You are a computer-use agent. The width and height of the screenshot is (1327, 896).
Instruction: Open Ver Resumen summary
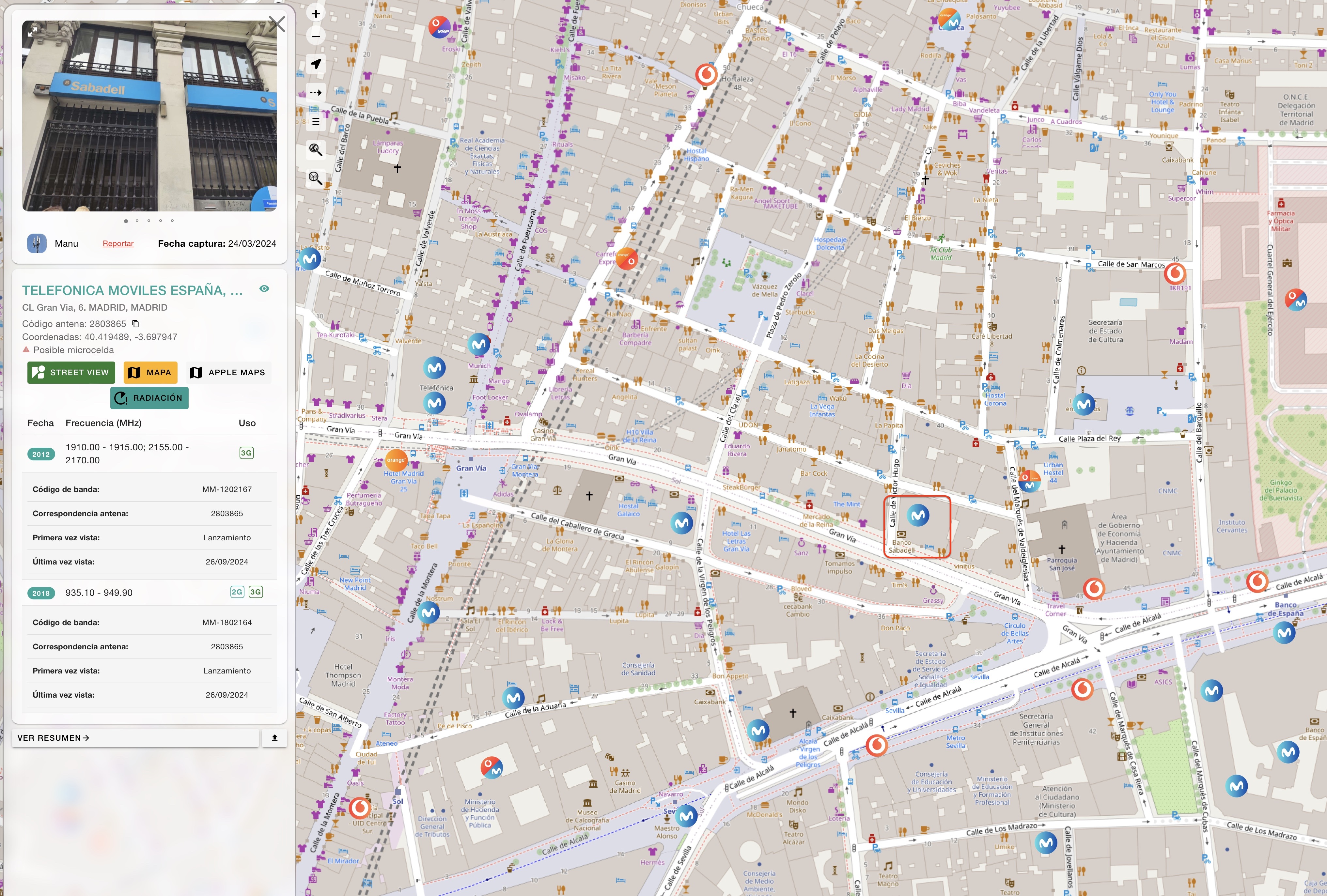click(135, 737)
